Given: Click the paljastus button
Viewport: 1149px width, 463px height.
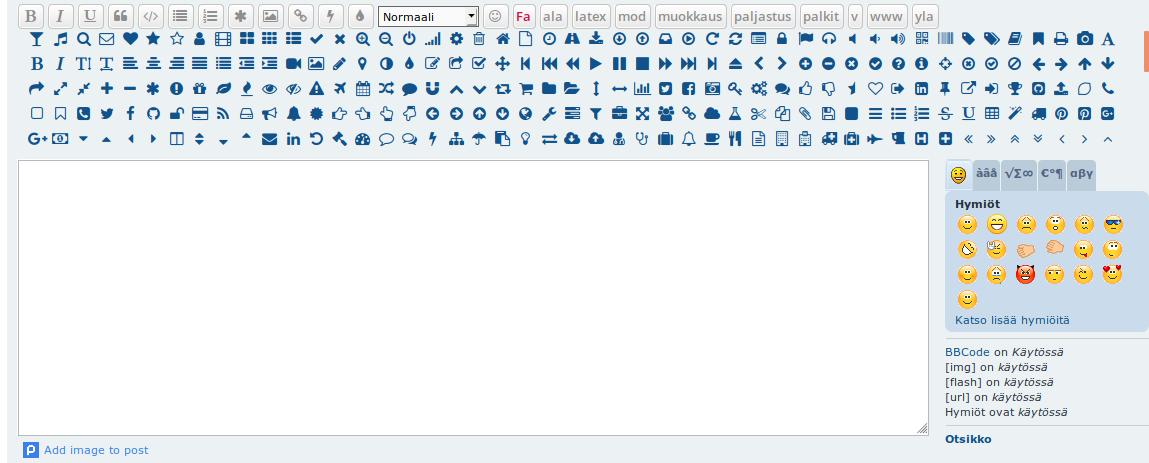Looking at the screenshot, I should coord(763,16).
